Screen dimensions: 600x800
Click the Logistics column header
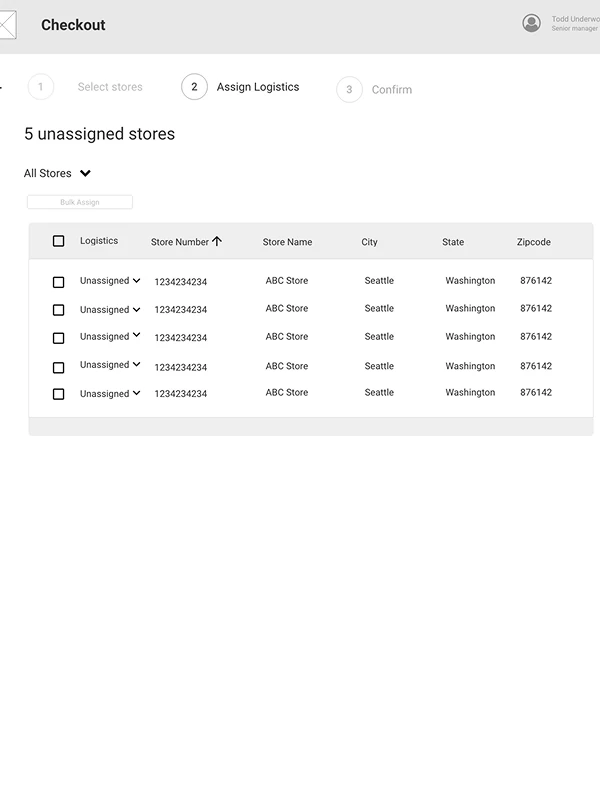click(x=99, y=241)
